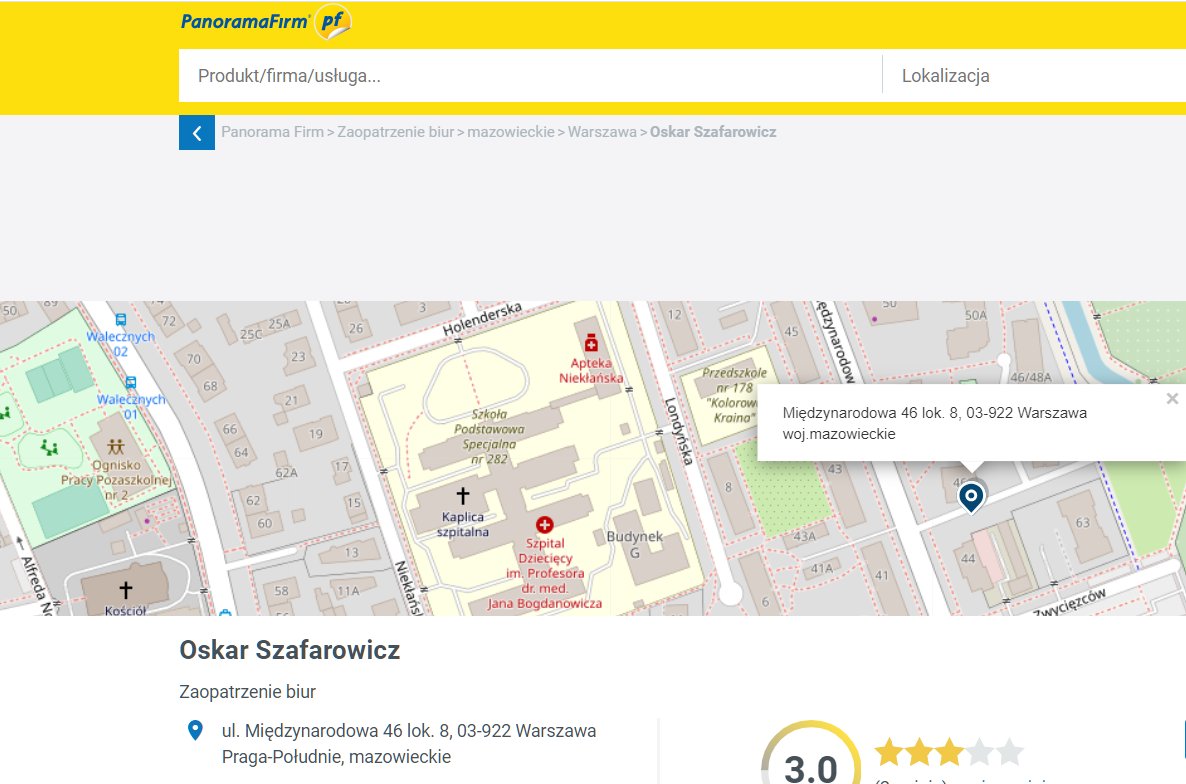The width and height of the screenshot is (1186, 784).
Task: Click the first gold rating star
Action: 890,752
